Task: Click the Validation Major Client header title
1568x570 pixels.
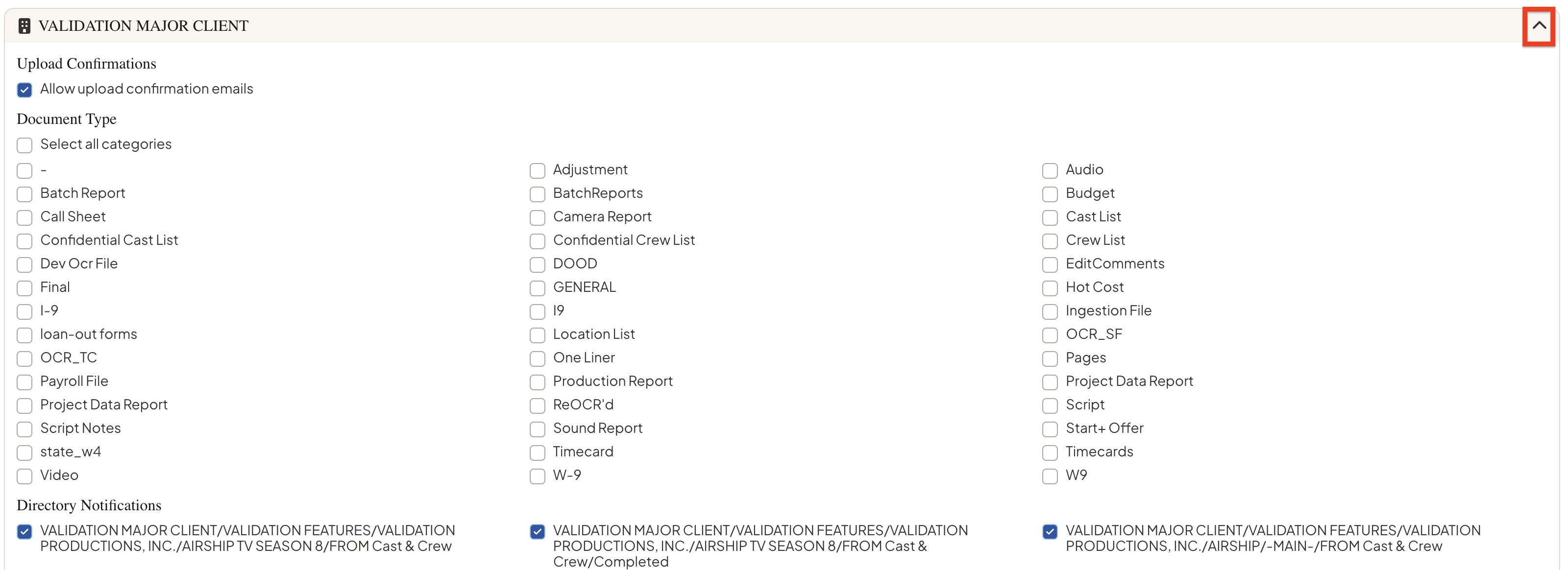Action: tap(143, 26)
